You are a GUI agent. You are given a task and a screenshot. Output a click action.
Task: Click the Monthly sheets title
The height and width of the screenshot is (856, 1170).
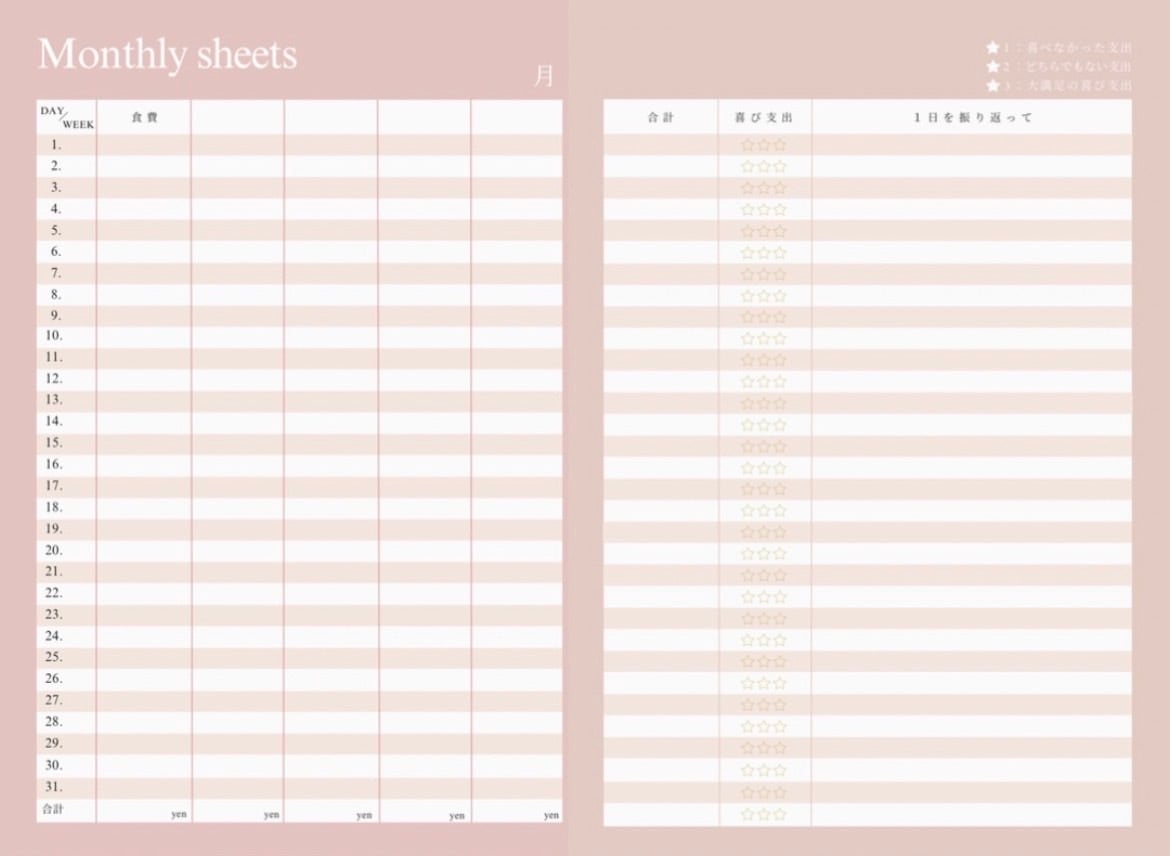(167, 55)
